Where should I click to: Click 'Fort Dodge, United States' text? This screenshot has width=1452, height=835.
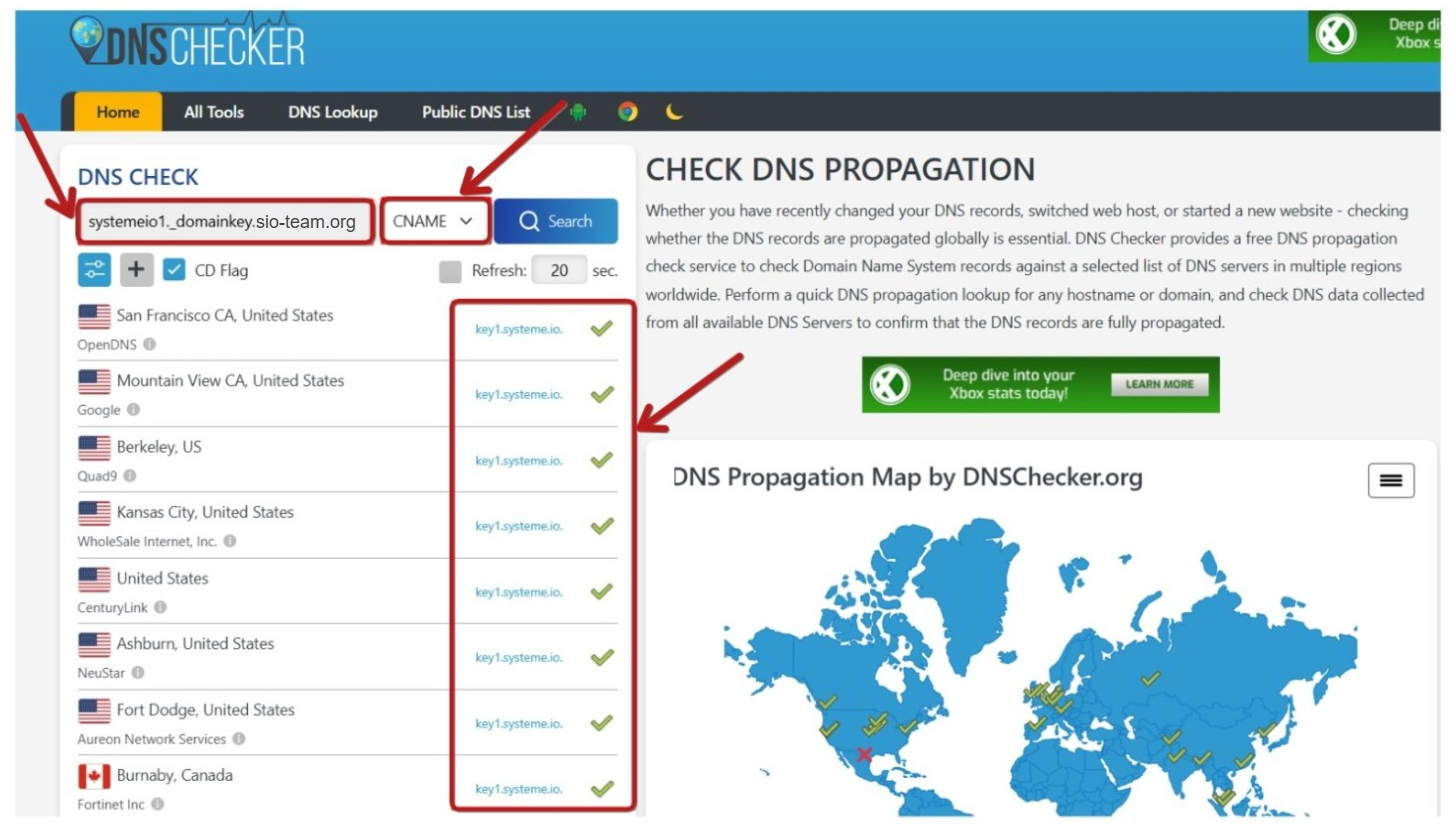click(x=205, y=709)
